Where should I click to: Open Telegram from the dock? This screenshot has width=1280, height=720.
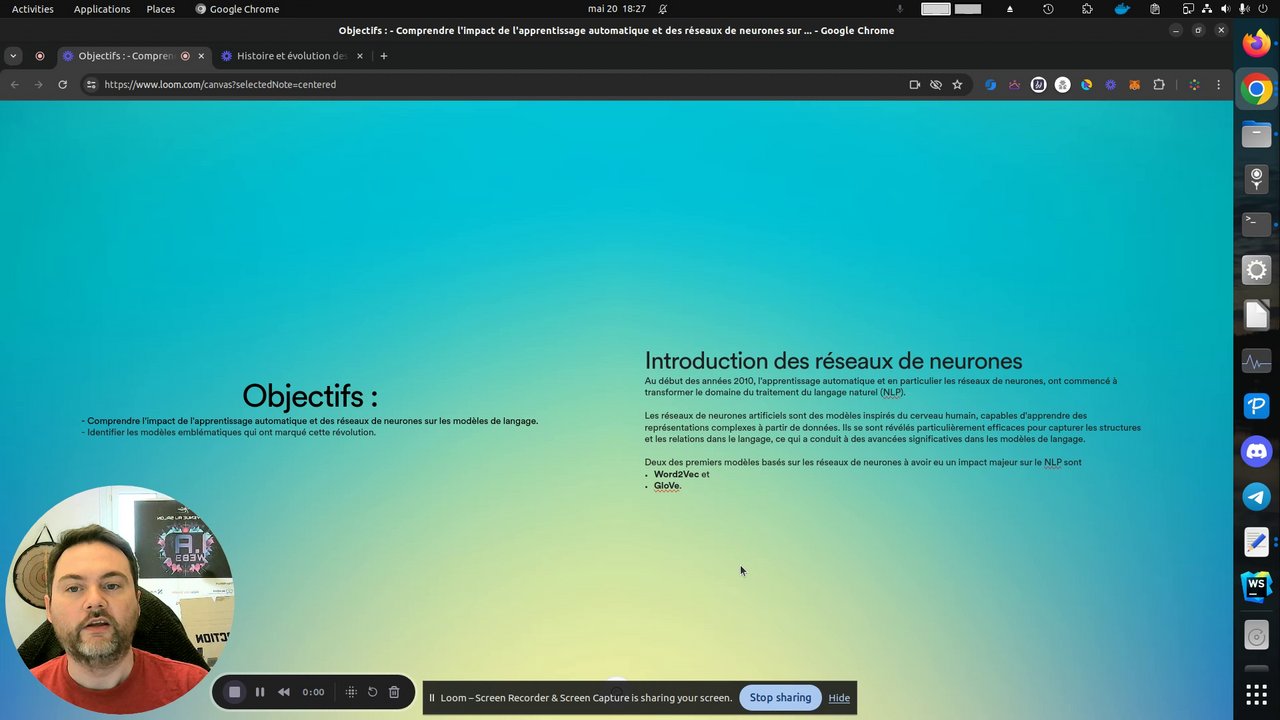point(1257,496)
